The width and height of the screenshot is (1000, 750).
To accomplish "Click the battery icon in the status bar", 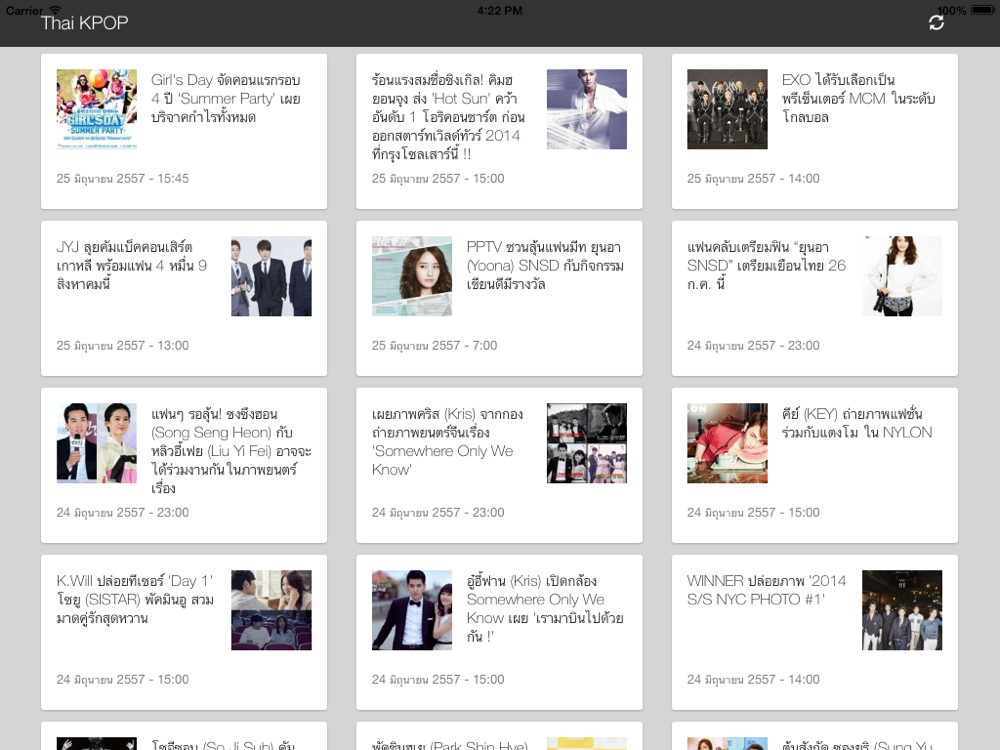I will point(982,10).
